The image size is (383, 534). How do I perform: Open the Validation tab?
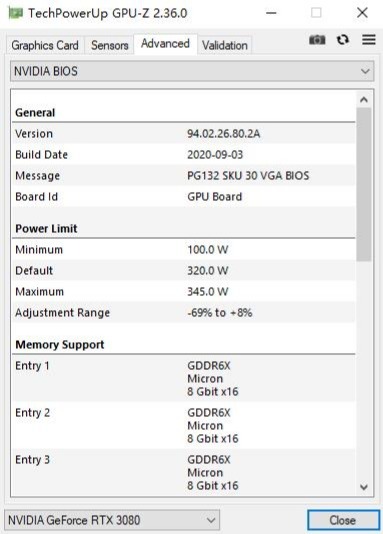pos(225,45)
